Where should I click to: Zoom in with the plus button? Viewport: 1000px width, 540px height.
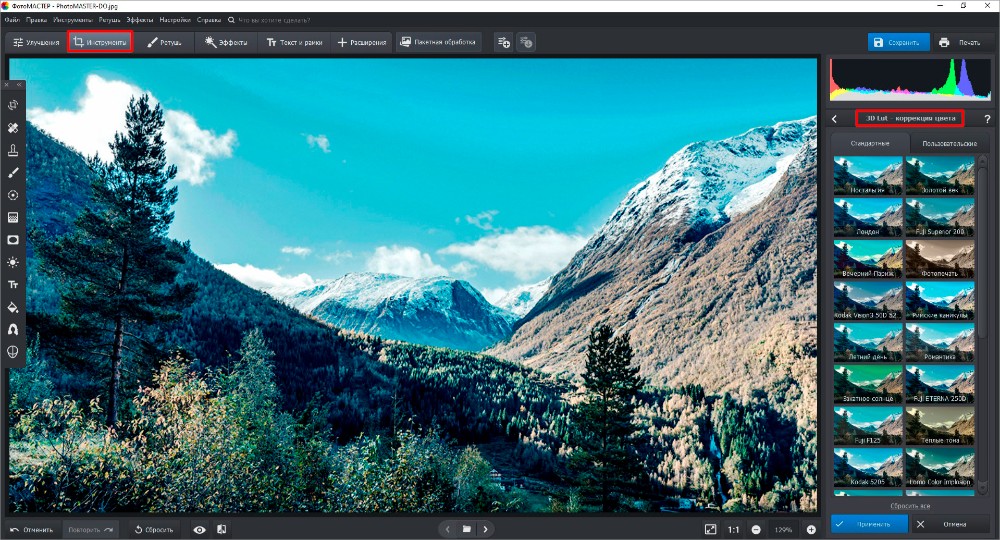coord(811,529)
